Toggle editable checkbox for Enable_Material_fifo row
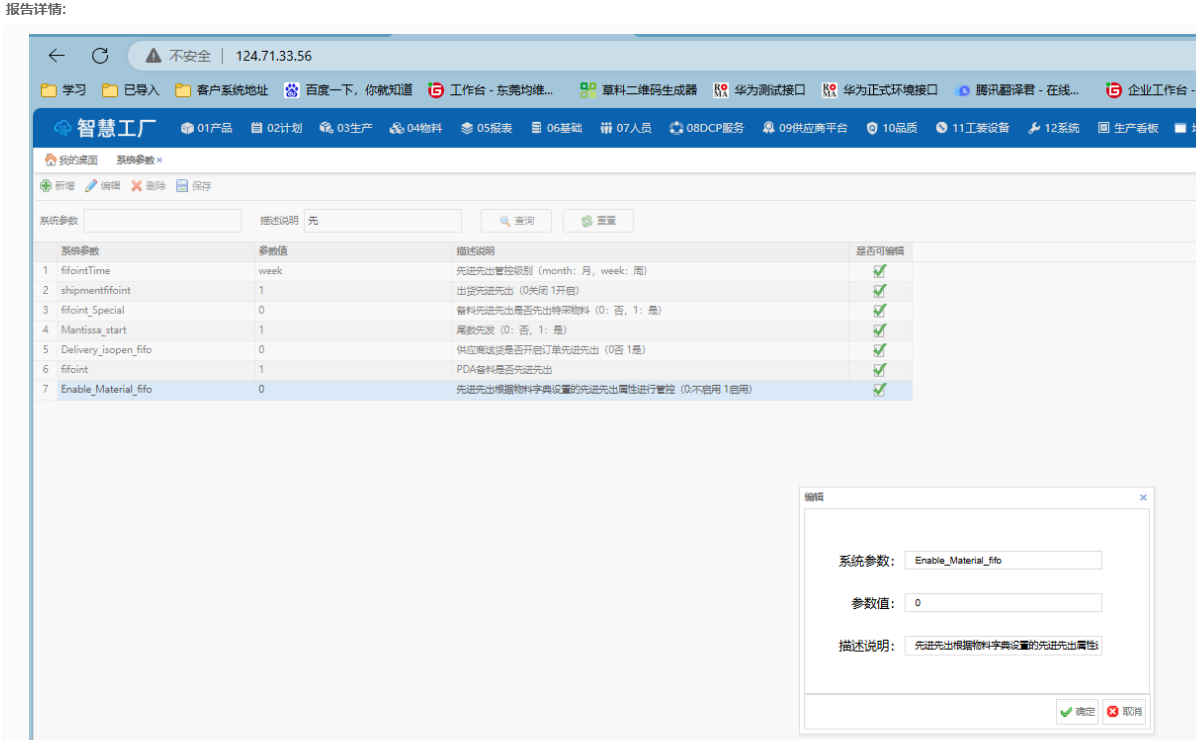Screen dimensions: 1196x740 click(879, 390)
